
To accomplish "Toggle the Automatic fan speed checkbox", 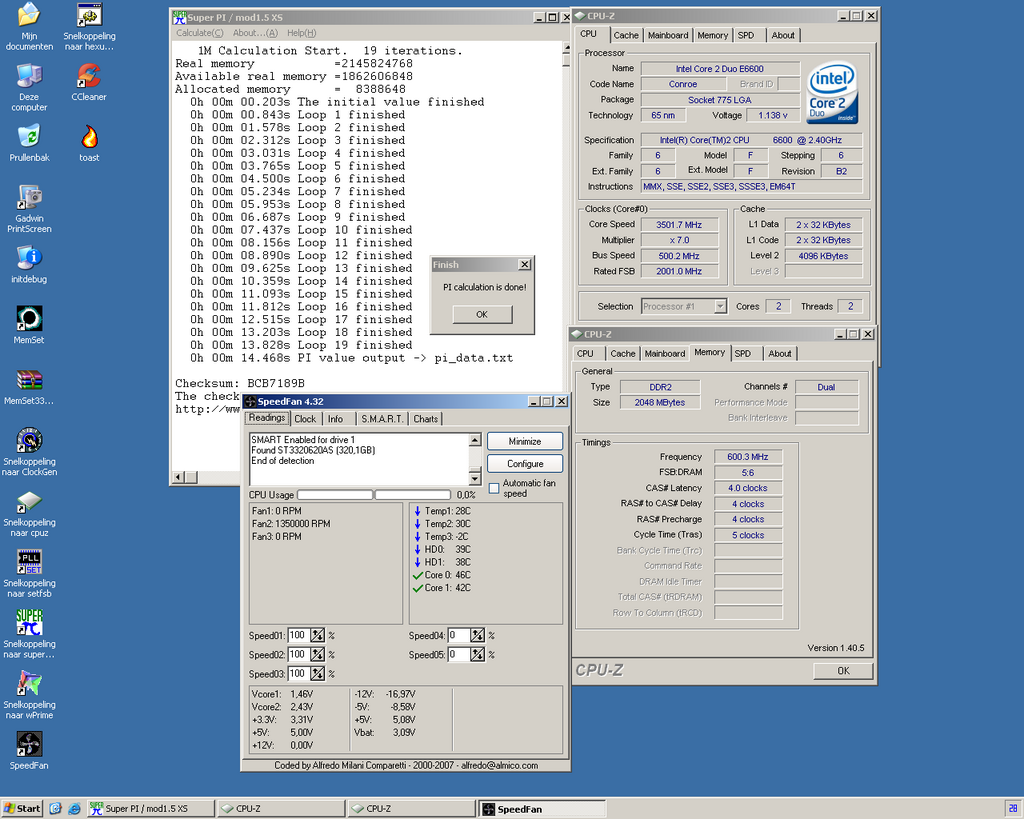I will coord(494,488).
